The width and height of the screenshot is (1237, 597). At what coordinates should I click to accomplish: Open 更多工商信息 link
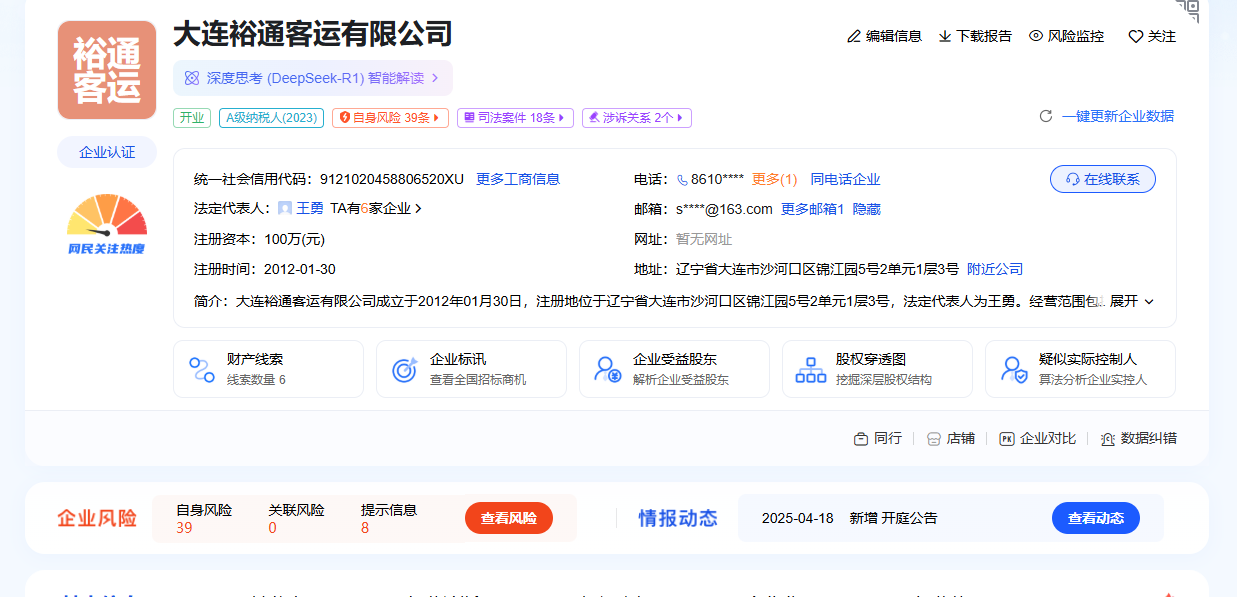coord(518,179)
